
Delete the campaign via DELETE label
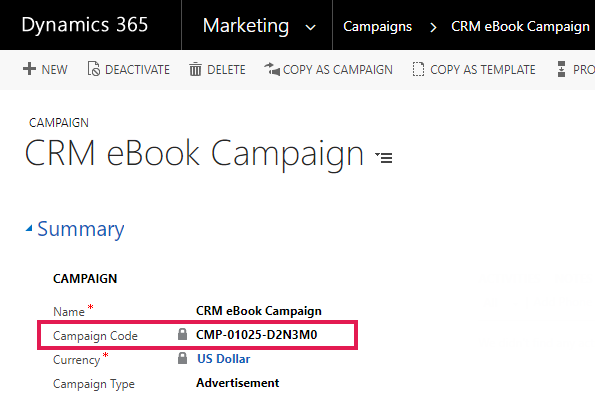[x=226, y=70]
